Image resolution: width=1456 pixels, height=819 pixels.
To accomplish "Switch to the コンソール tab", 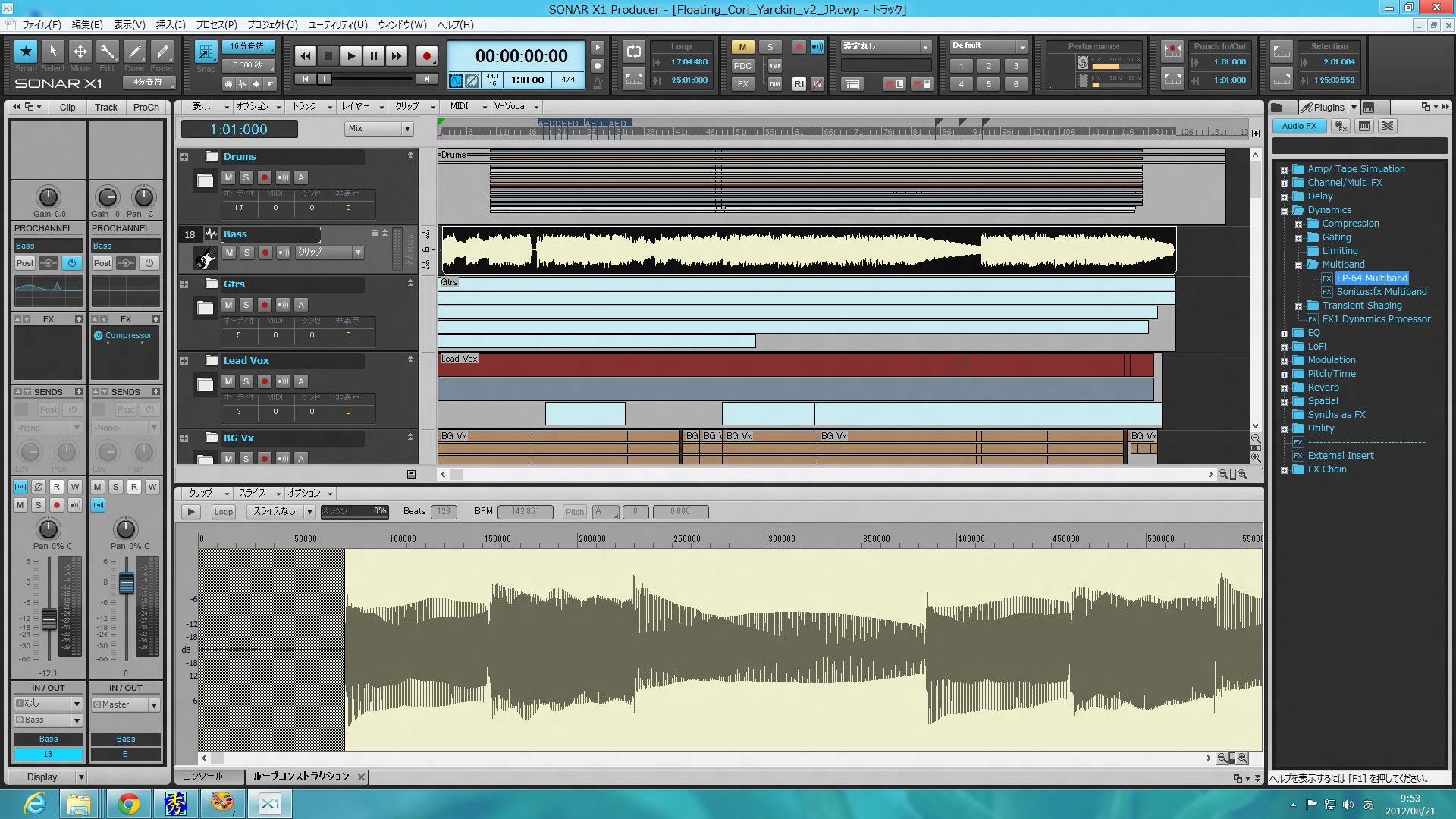I will coord(203,777).
